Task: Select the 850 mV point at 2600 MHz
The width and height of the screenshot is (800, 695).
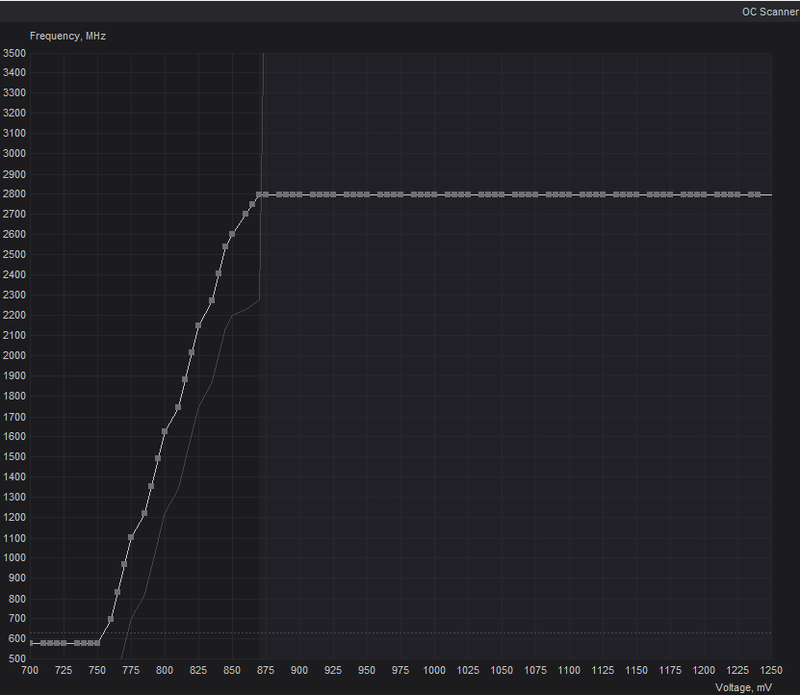Action: 232,234
